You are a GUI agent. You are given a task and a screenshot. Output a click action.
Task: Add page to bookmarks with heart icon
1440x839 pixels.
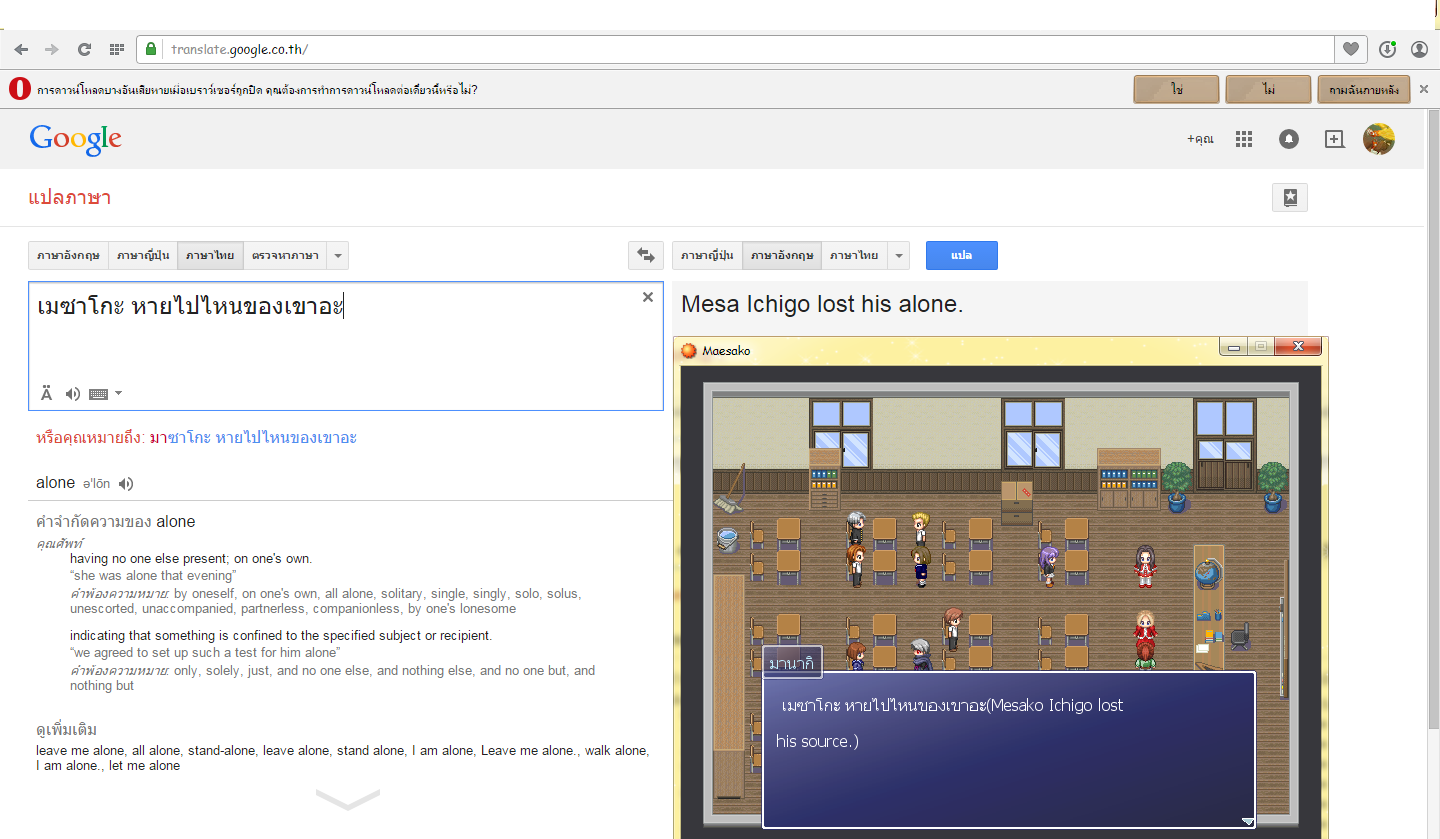point(1350,49)
